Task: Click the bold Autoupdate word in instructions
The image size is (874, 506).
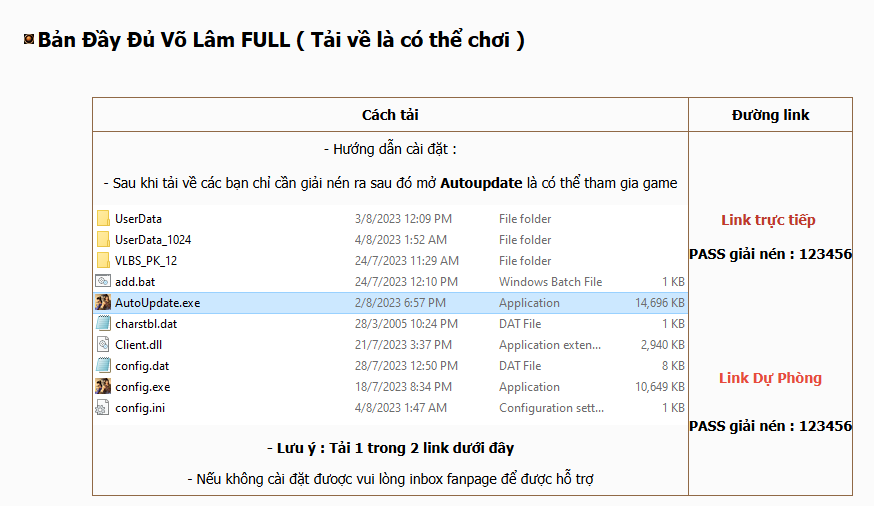Action: coord(481,183)
